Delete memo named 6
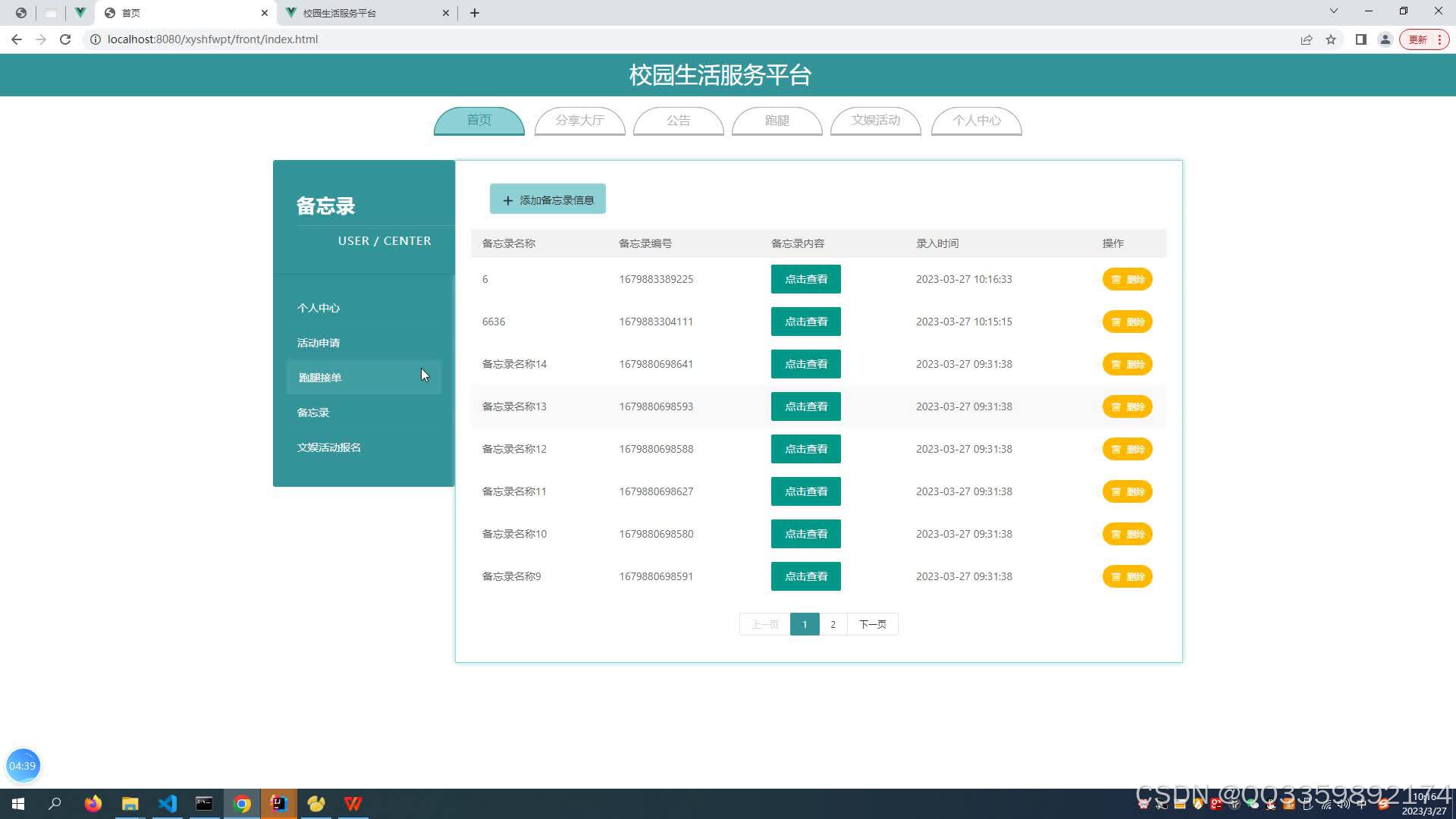 pos(1128,279)
